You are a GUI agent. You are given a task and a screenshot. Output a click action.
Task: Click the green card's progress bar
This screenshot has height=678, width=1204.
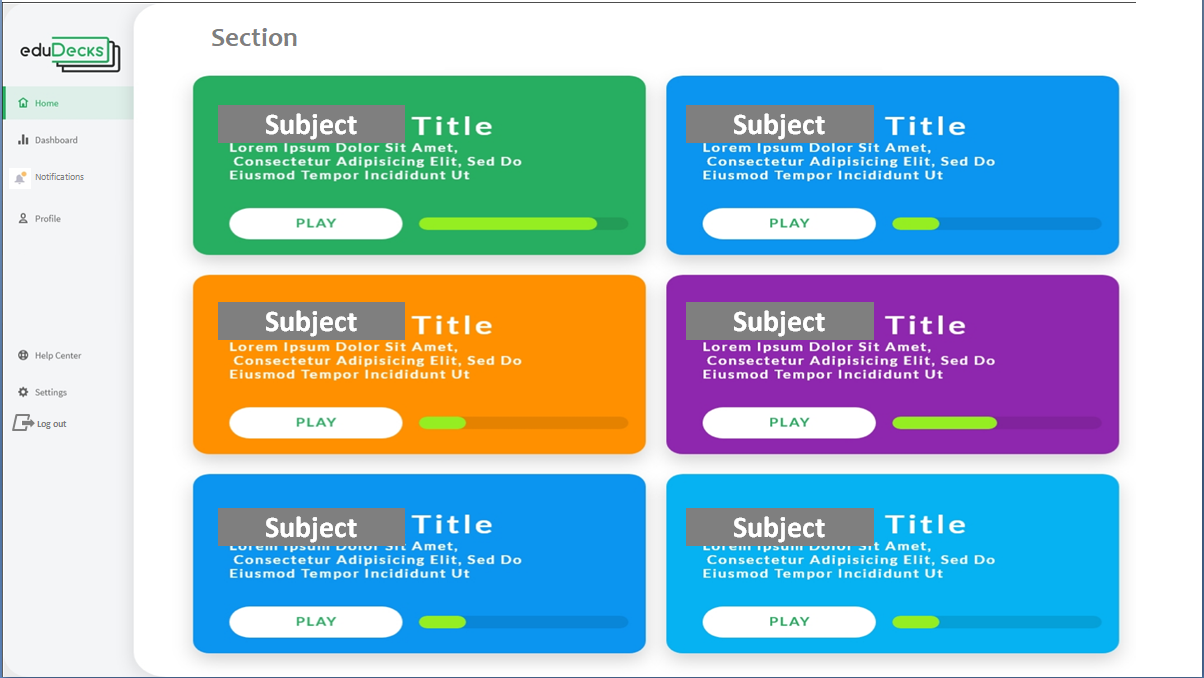(523, 223)
